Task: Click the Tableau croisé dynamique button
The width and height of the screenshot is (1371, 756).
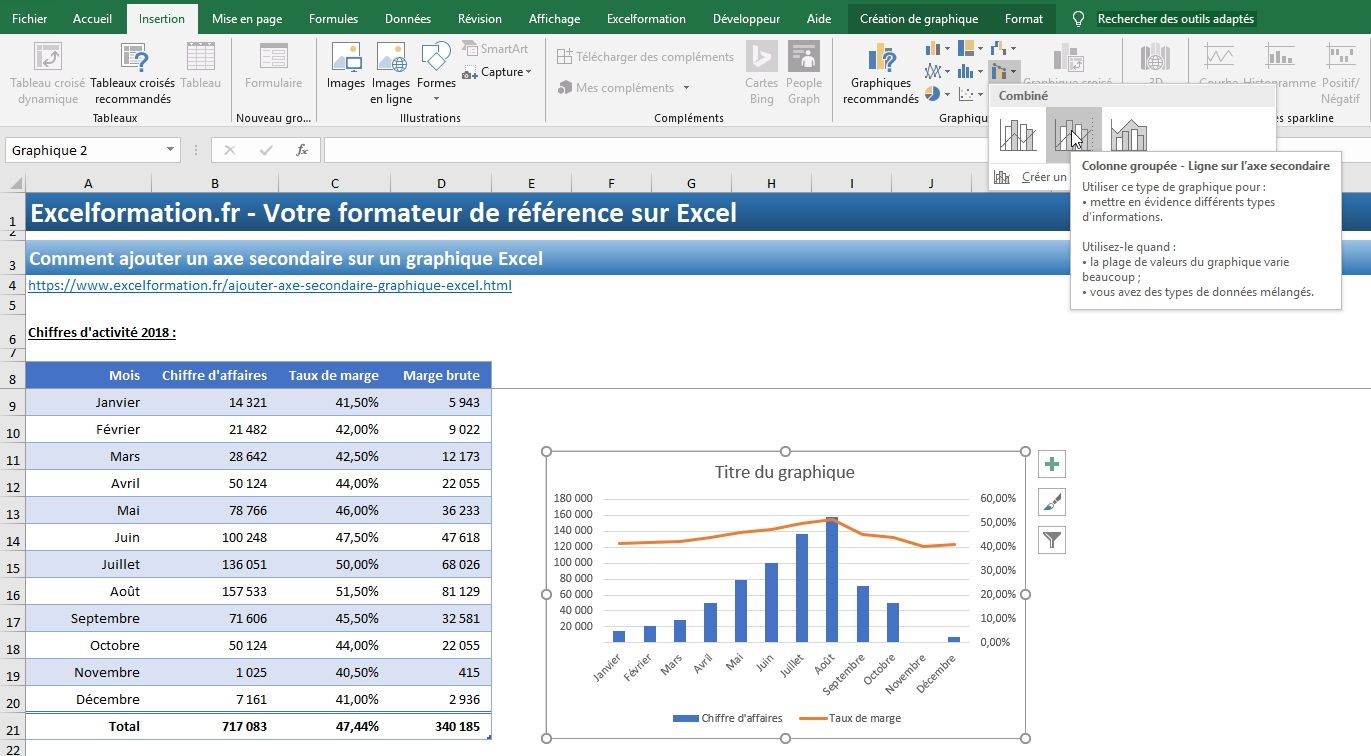Action: point(47,74)
